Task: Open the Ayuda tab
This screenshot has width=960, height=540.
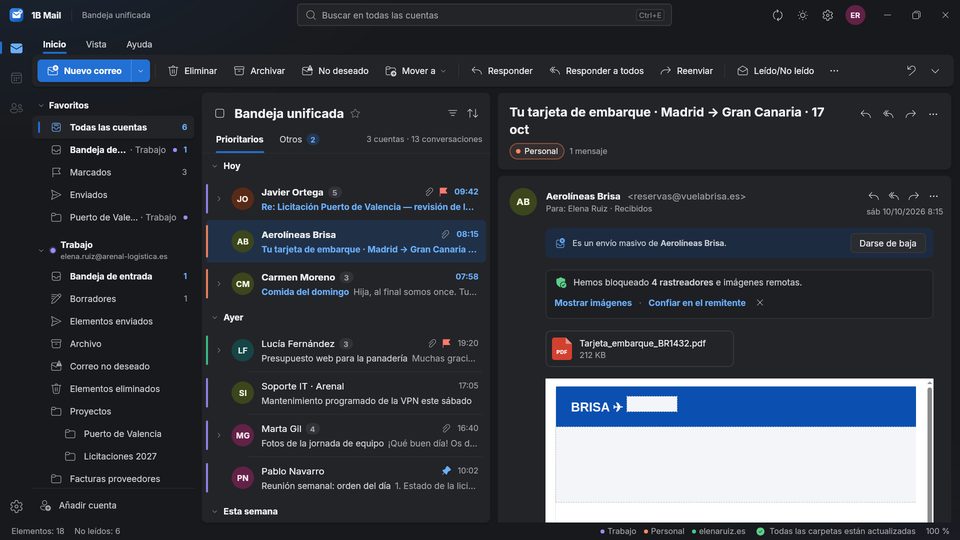Action: point(139,45)
